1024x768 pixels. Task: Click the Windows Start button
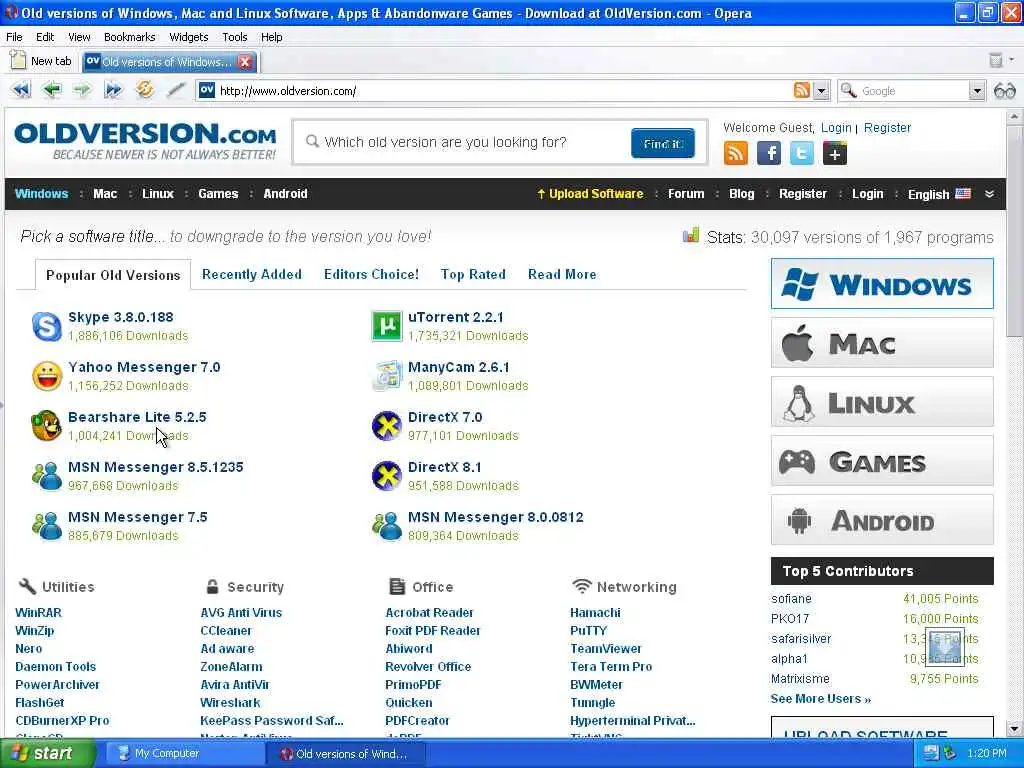pyautogui.click(x=48, y=754)
